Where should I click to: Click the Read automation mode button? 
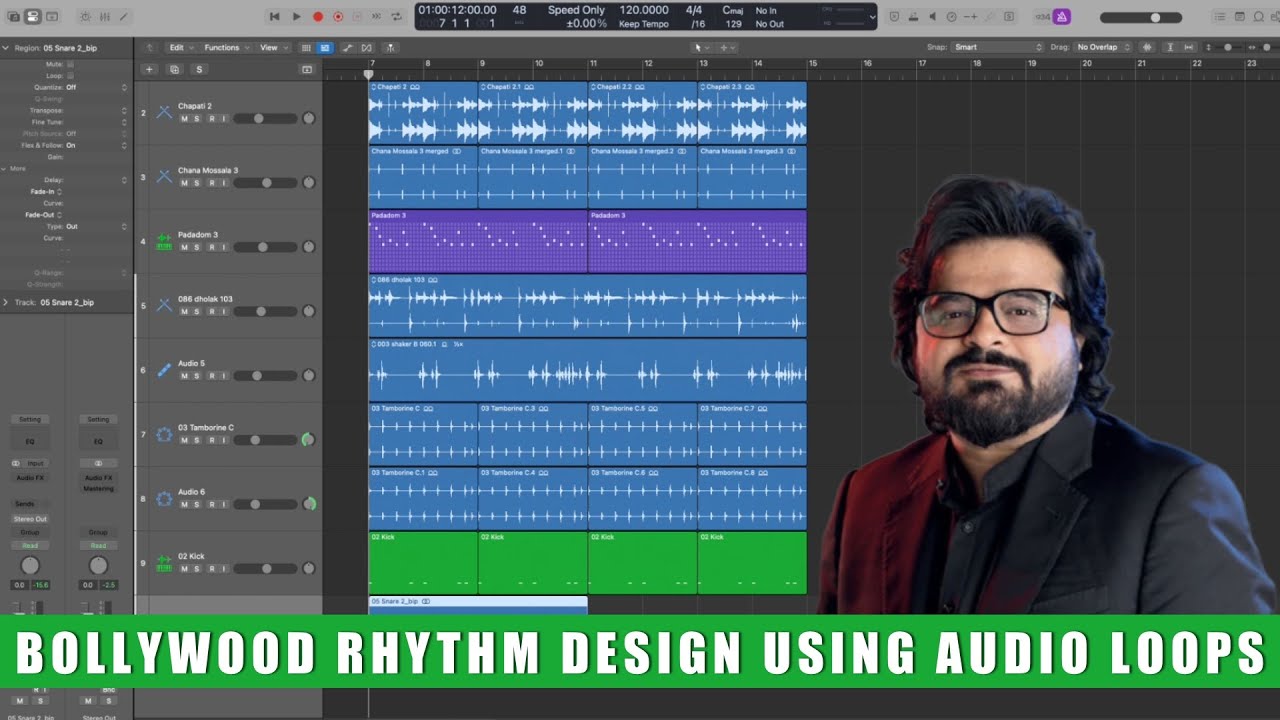pyautogui.click(x=30, y=546)
